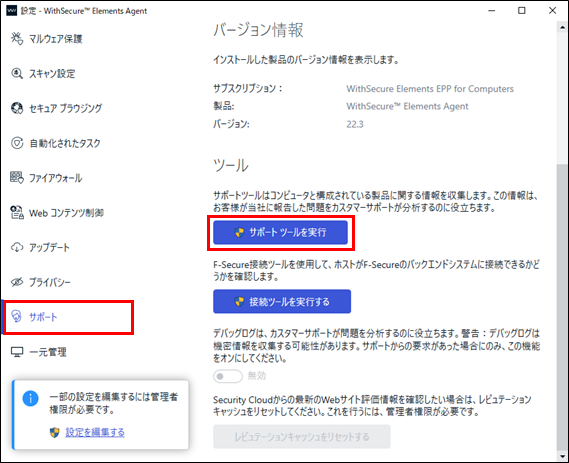
Task: Click the 製品: label
Action: click(x=224, y=106)
